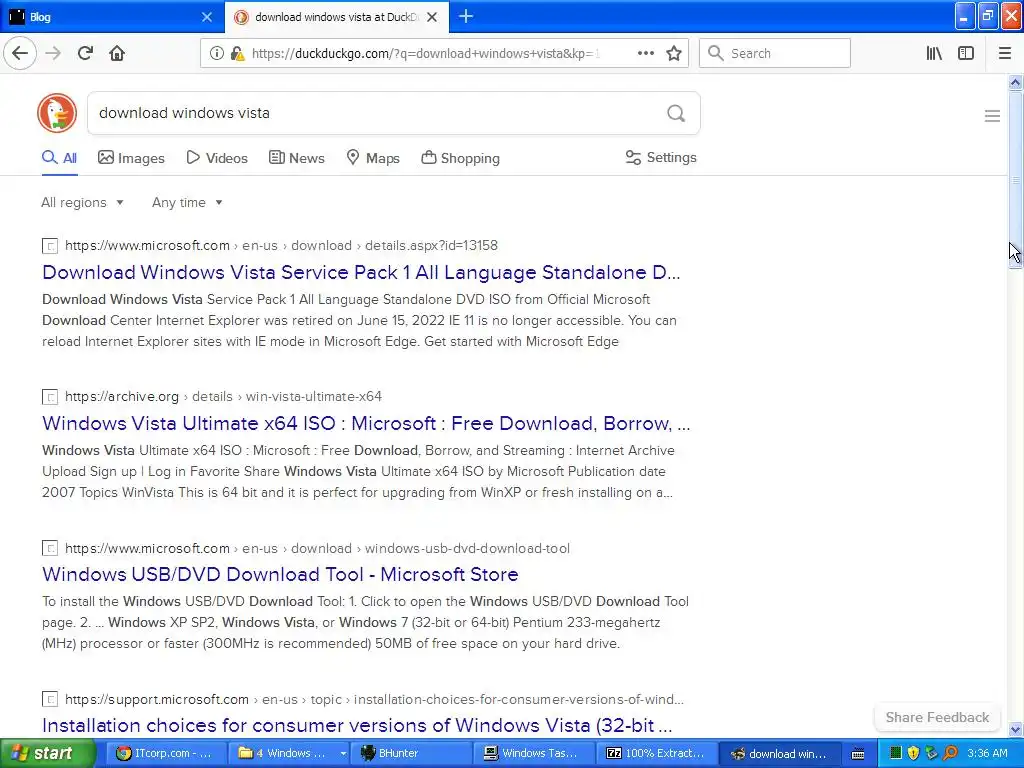Click the scrollbar up arrow

(x=1015, y=82)
